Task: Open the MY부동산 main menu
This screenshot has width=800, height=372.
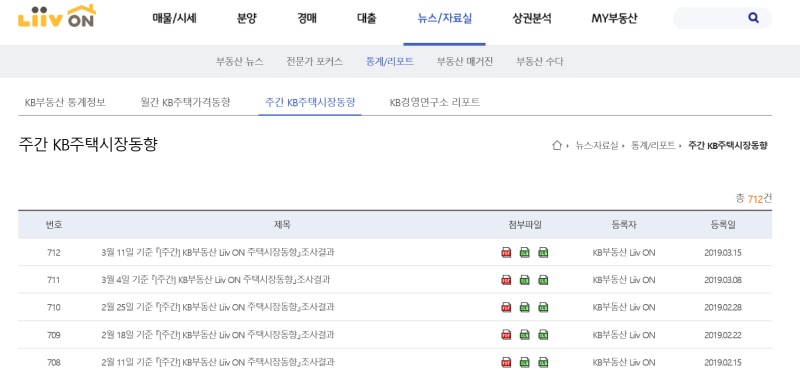Action: 614,19
